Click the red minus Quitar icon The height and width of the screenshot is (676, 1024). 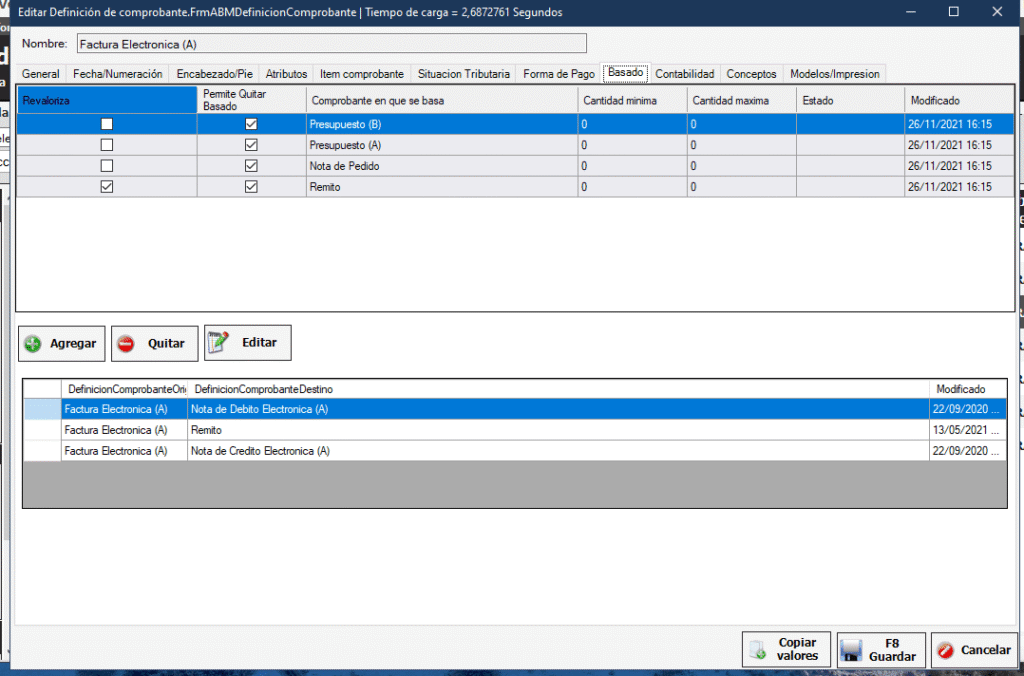(x=126, y=344)
